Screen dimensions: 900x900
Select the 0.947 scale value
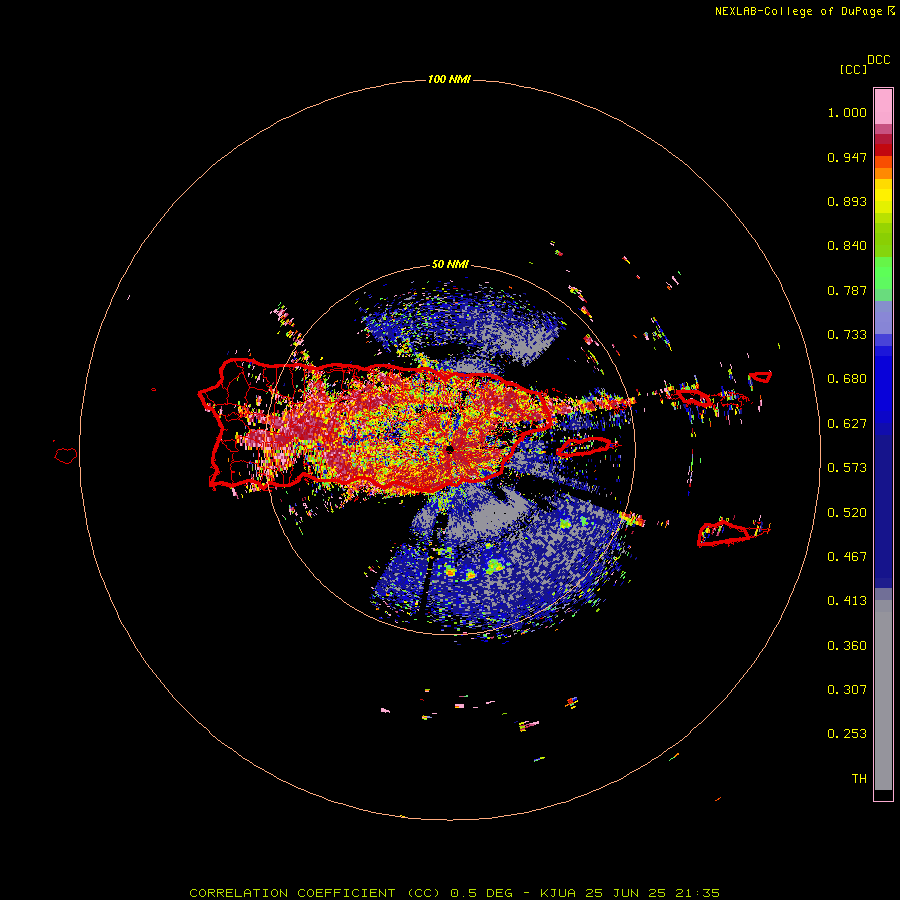point(847,157)
